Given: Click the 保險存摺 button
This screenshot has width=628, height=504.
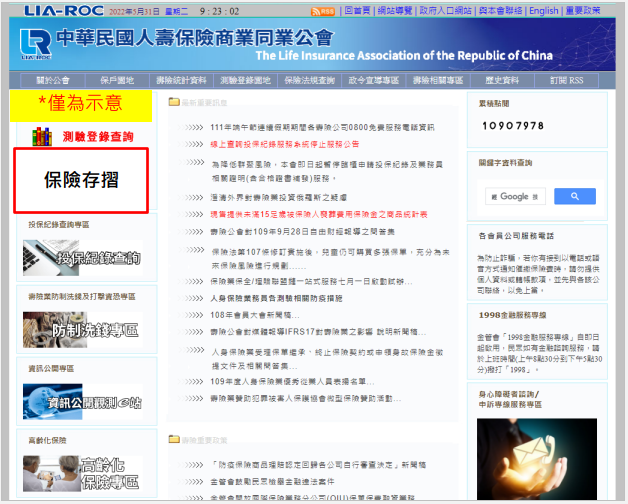Looking at the screenshot, I should [x=81, y=180].
